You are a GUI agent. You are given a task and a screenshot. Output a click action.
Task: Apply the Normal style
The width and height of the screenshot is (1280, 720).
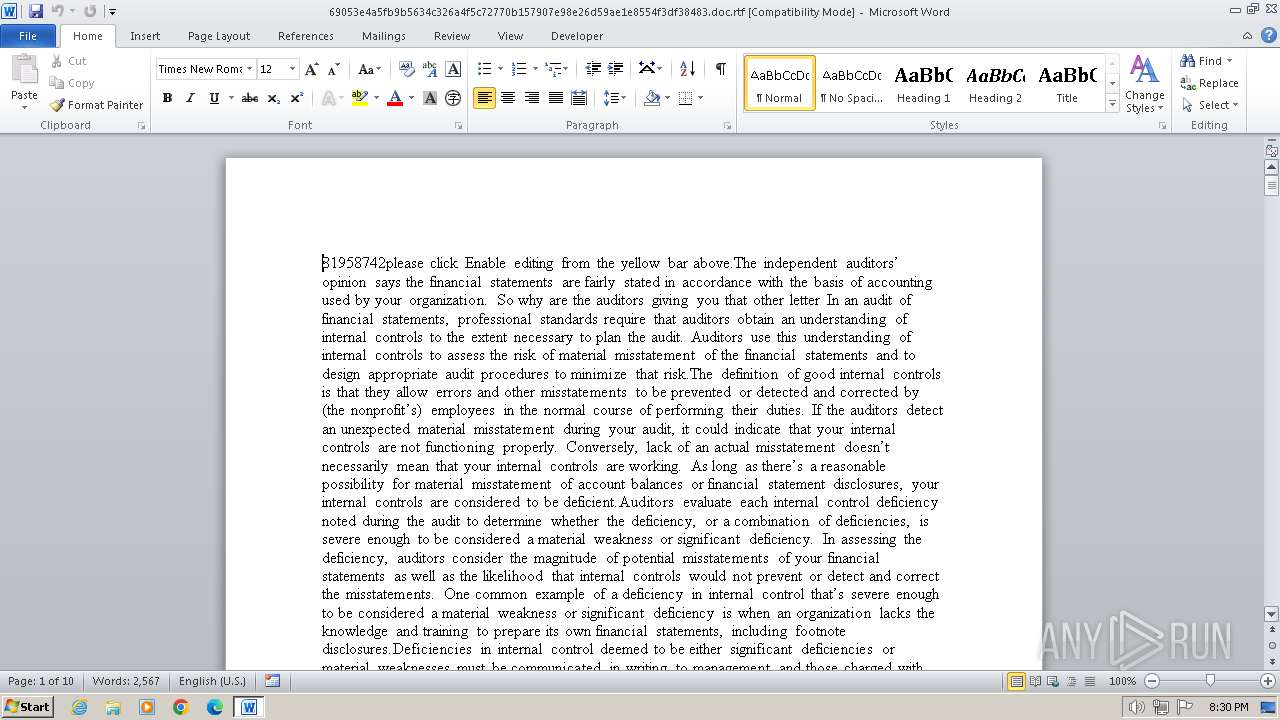point(779,83)
